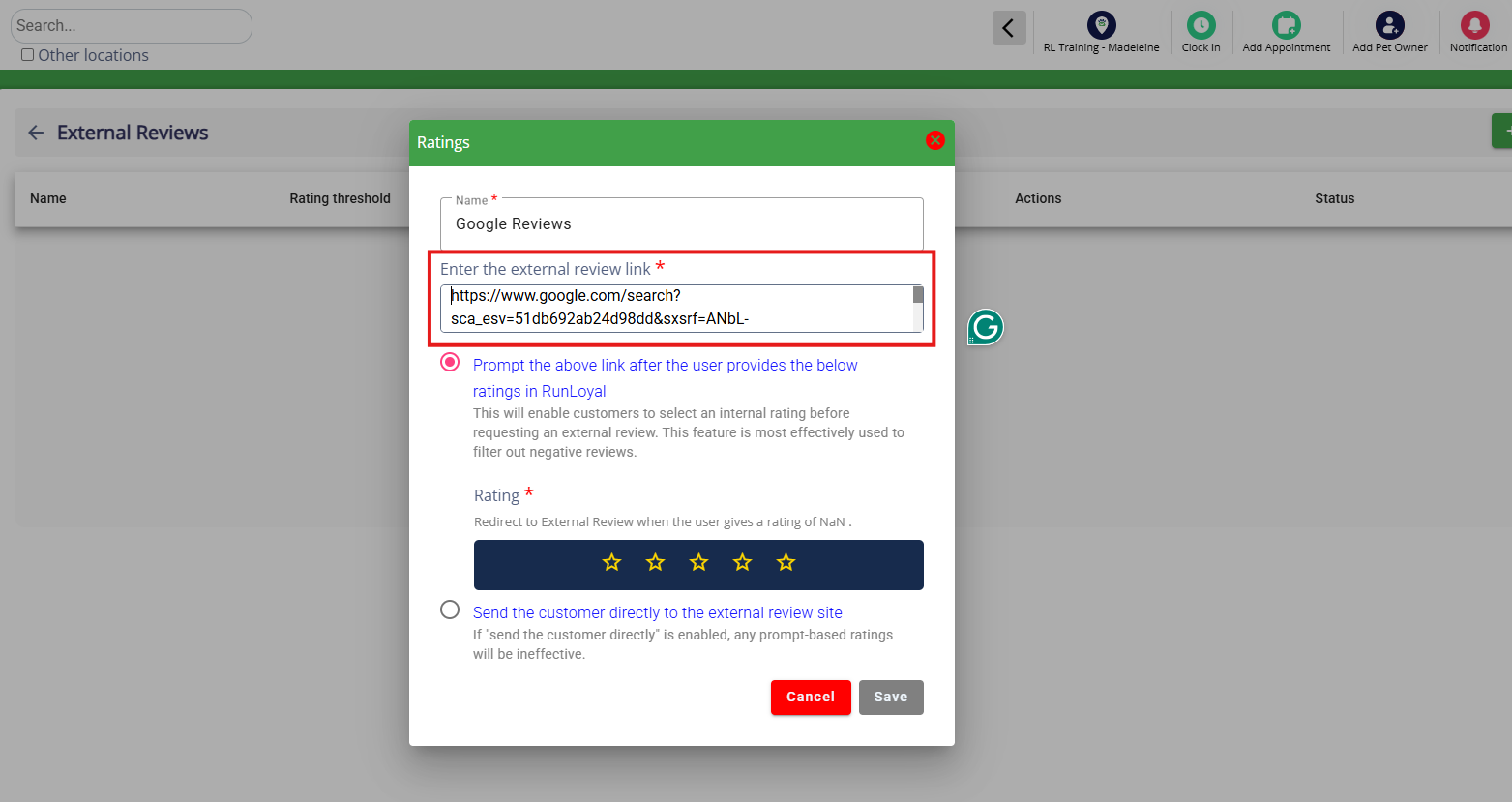Click the Name column header
This screenshot has height=802, width=1512.
pos(48,198)
